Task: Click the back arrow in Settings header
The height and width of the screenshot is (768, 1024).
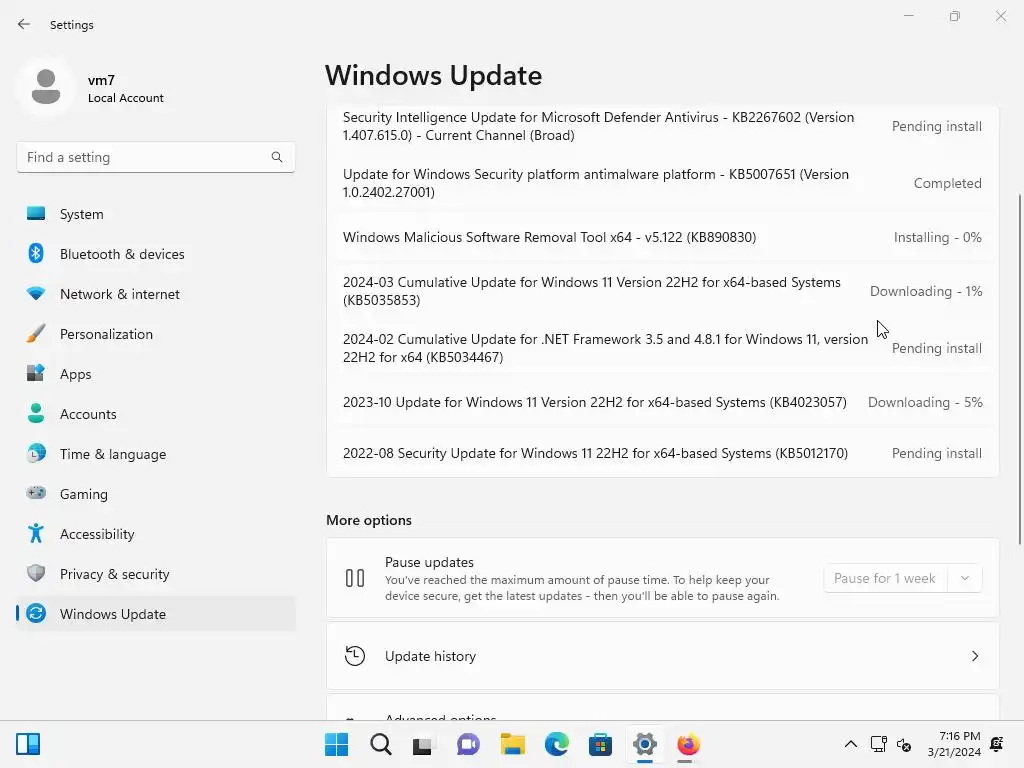Action: (x=24, y=24)
